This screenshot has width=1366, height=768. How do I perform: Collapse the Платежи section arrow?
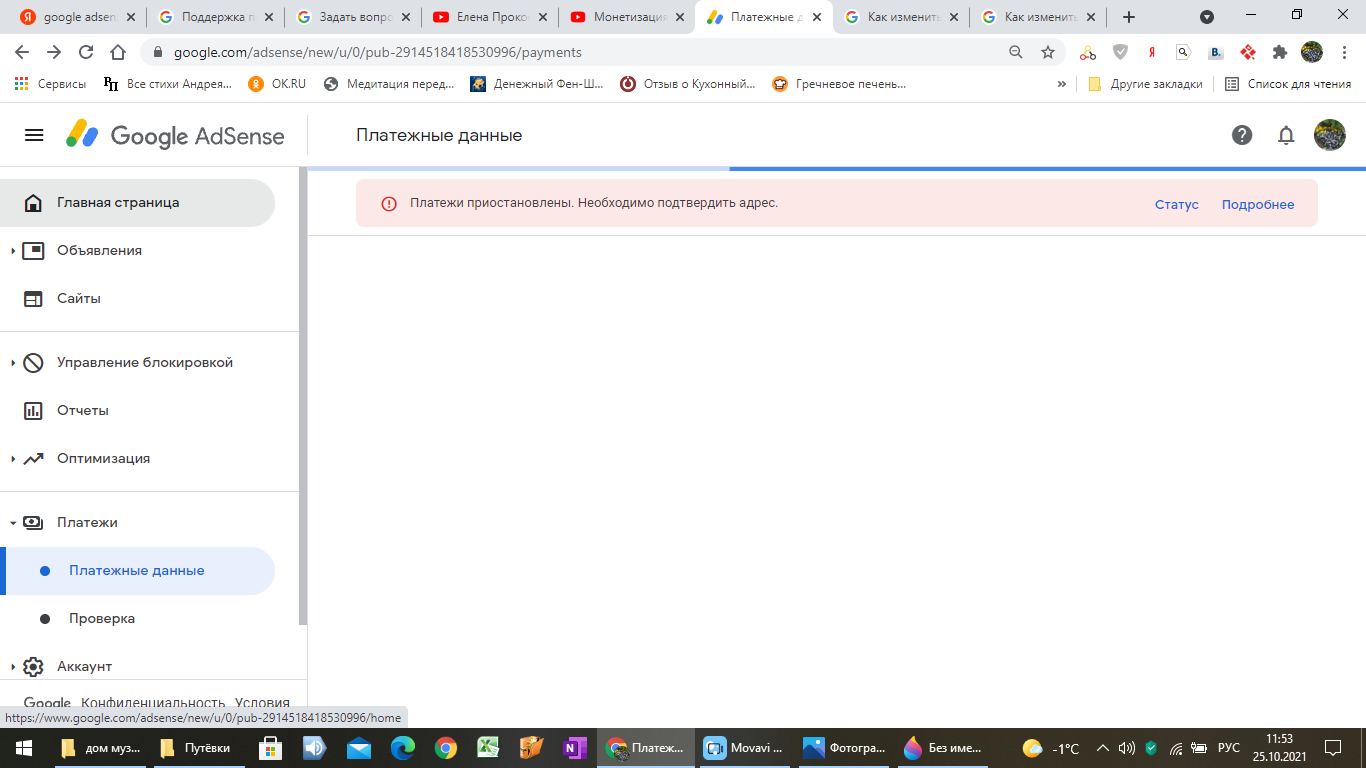click(13, 523)
